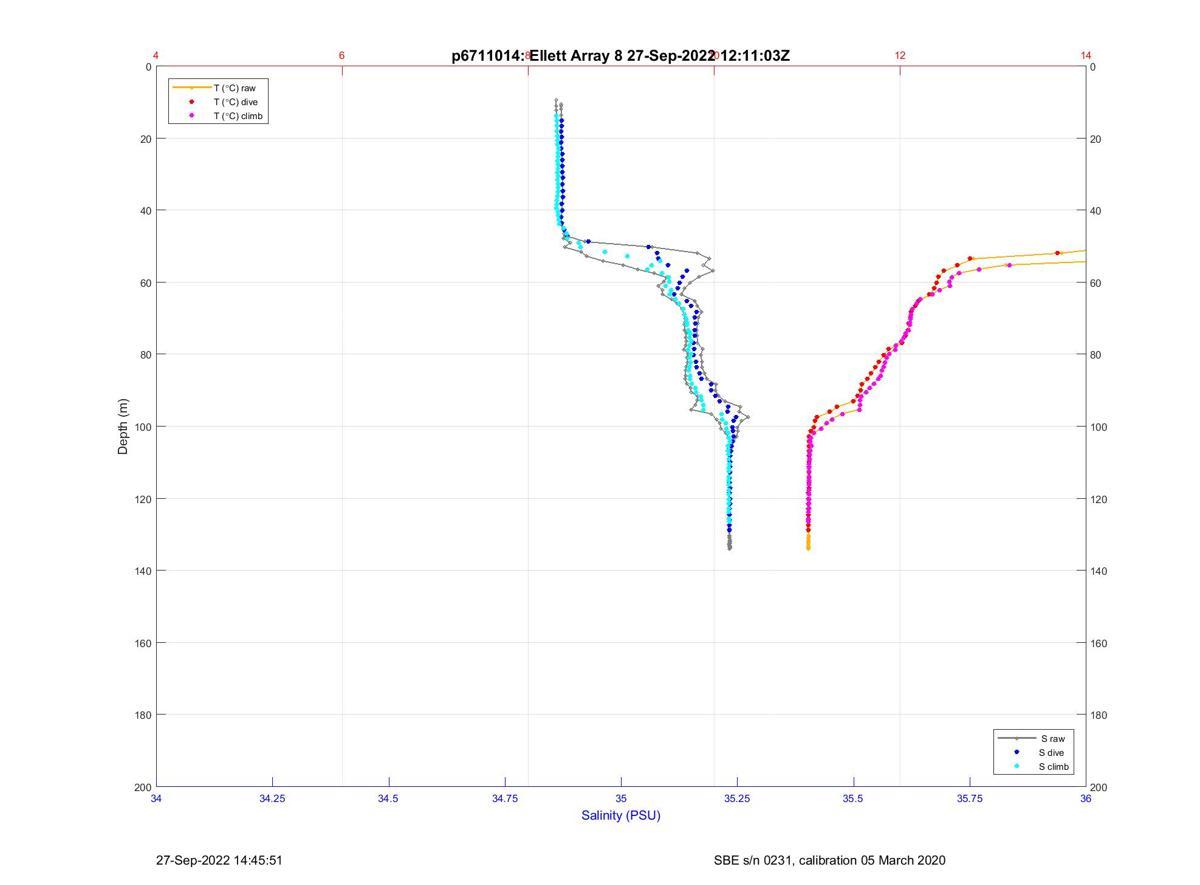Click right-axis depth tick '180'

point(1100,715)
